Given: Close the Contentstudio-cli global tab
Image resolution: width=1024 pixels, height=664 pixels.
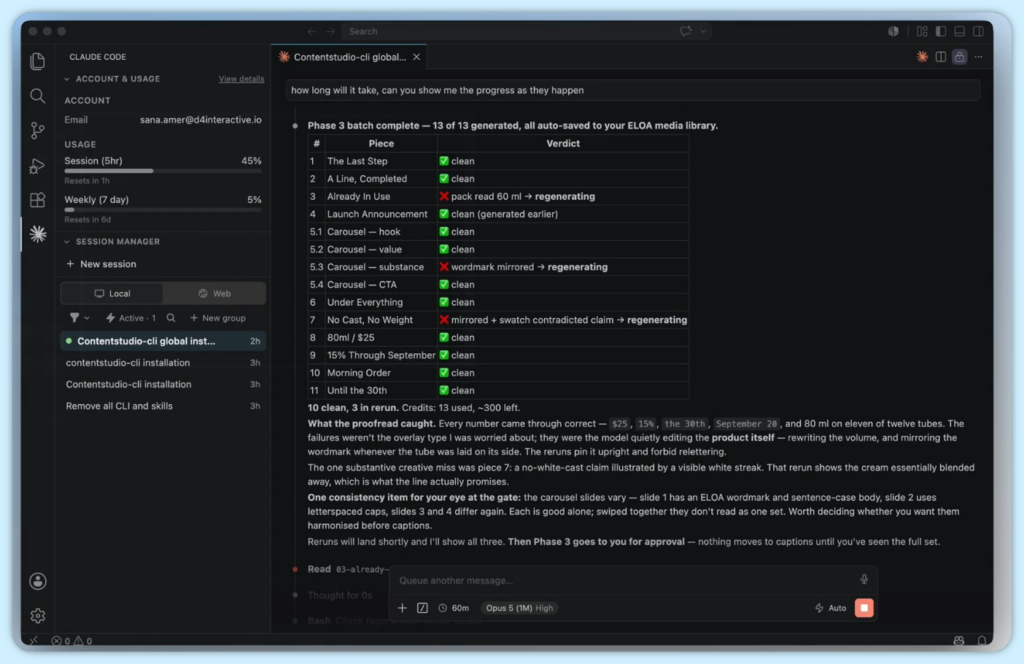Looking at the screenshot, I should tap(416, 57).
